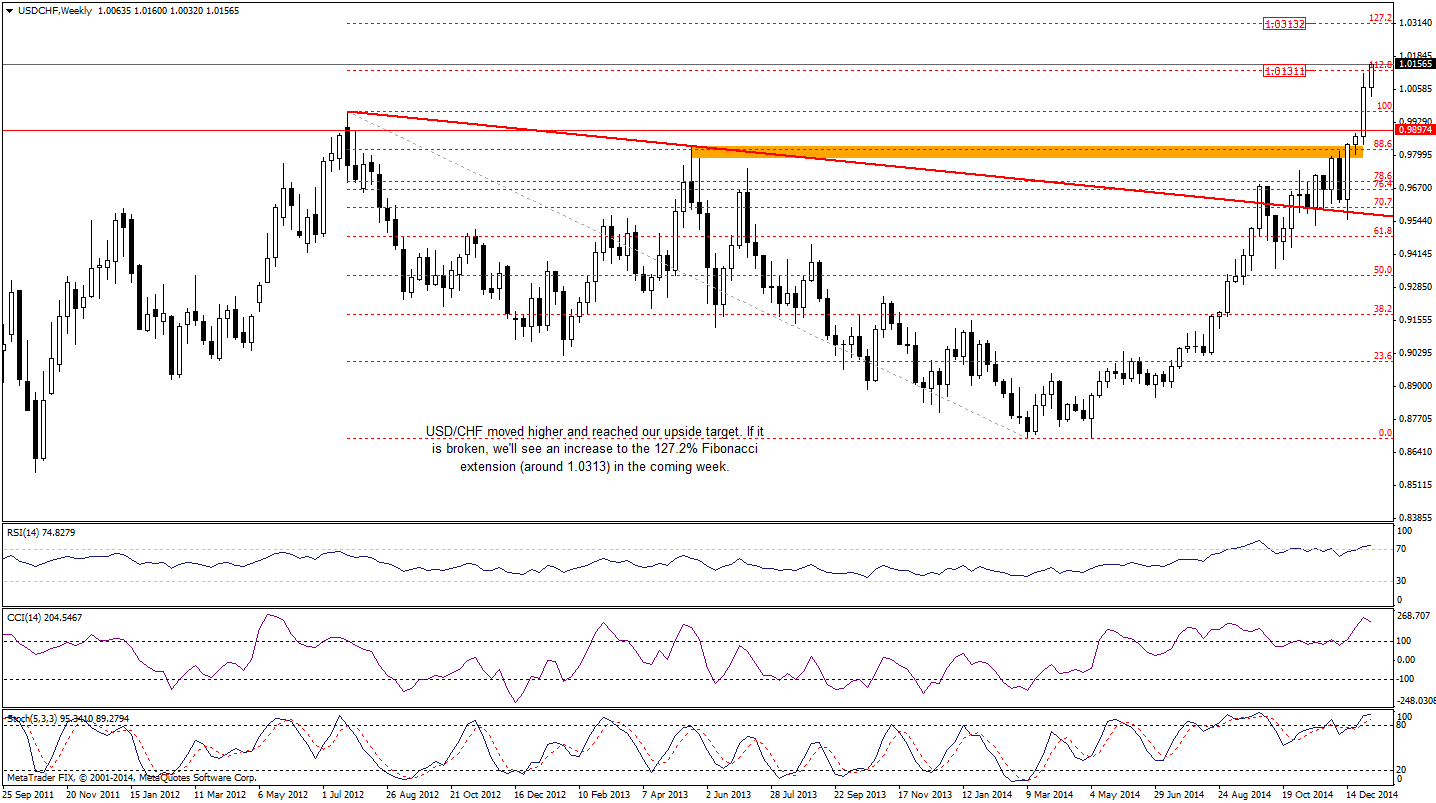
Task: Click the 100 Fibonacci level label
Action: [x=1384, y=105]
